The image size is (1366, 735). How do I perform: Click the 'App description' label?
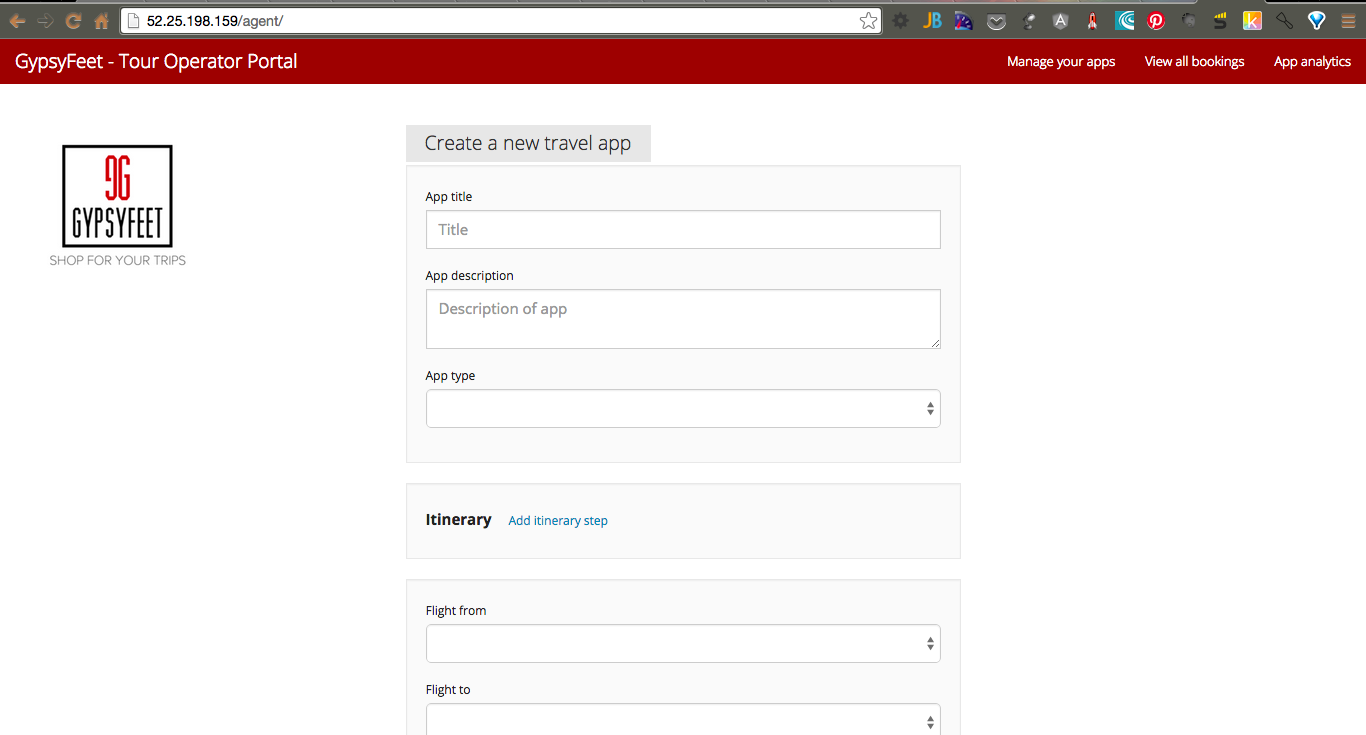tap(469, 275)
